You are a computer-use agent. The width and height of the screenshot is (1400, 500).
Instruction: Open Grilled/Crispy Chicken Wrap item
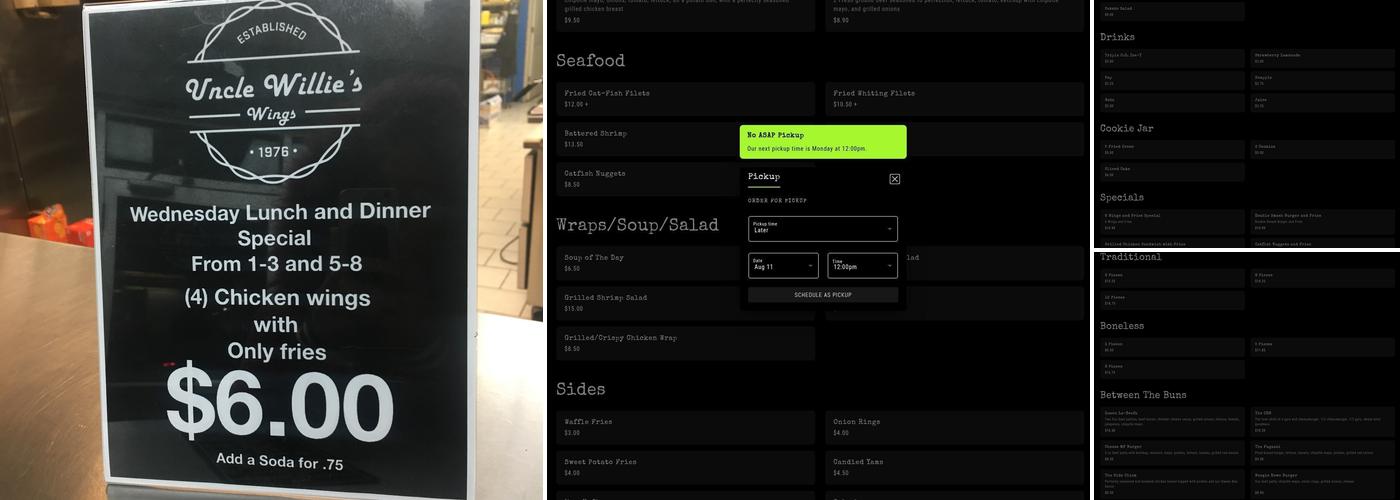click(x=685, y=343)
